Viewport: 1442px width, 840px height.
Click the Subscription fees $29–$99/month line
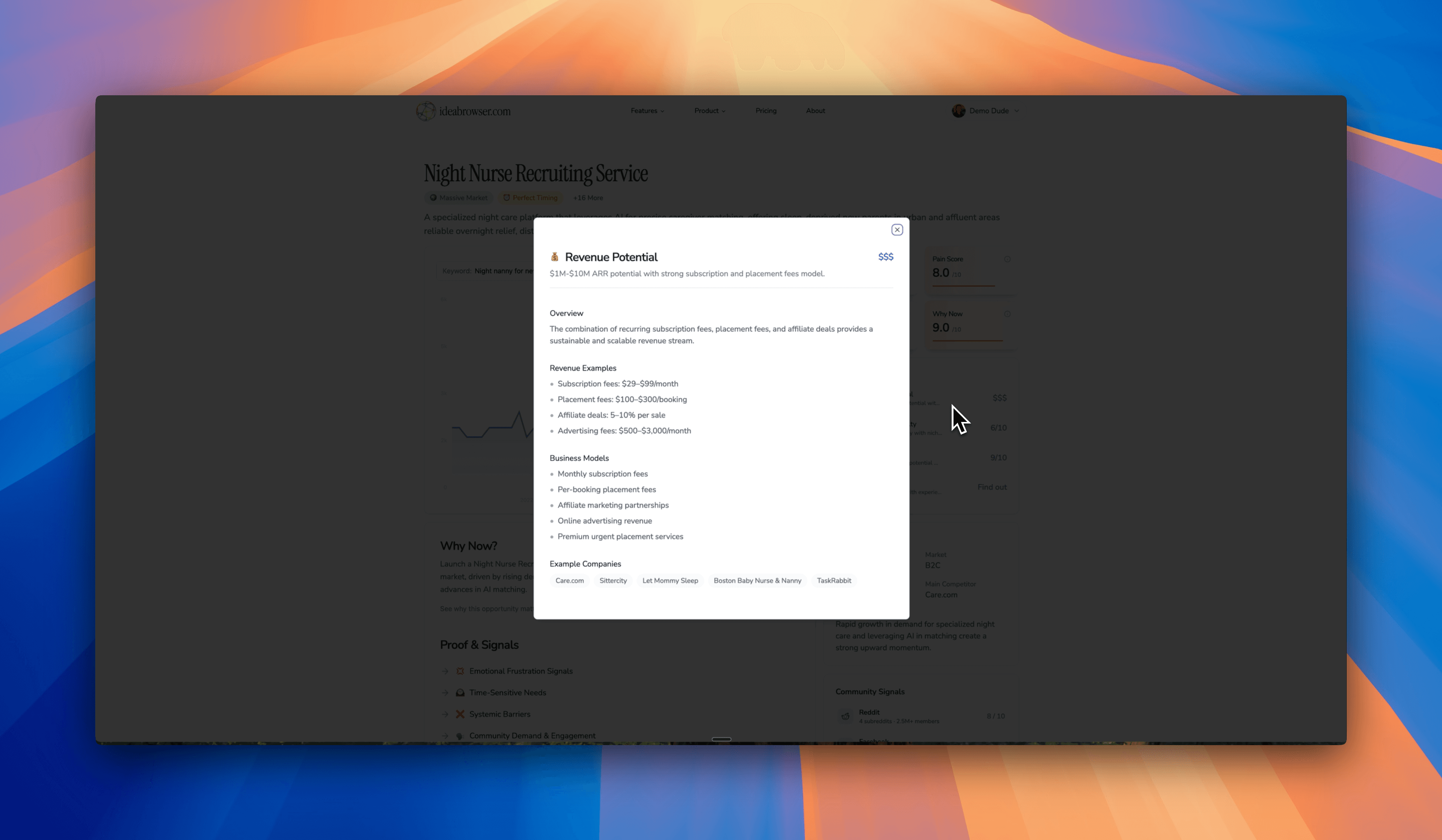point(618,384)
